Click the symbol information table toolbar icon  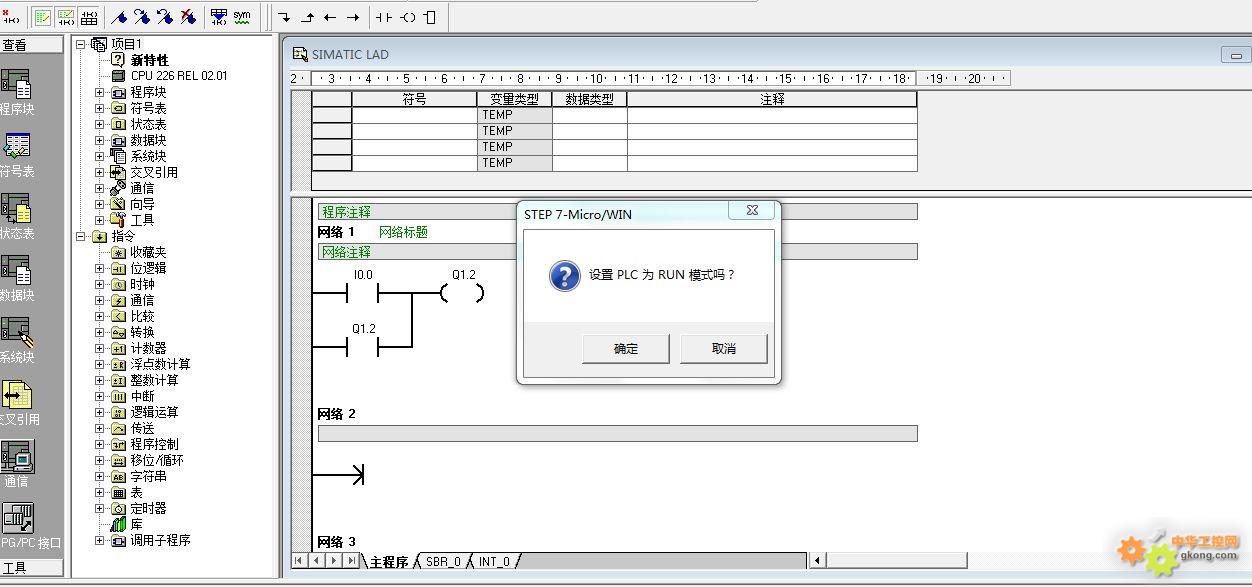(89, 17)
